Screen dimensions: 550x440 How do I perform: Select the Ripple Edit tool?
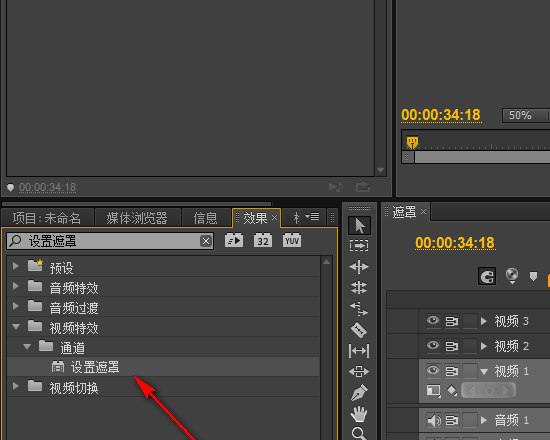359,267
